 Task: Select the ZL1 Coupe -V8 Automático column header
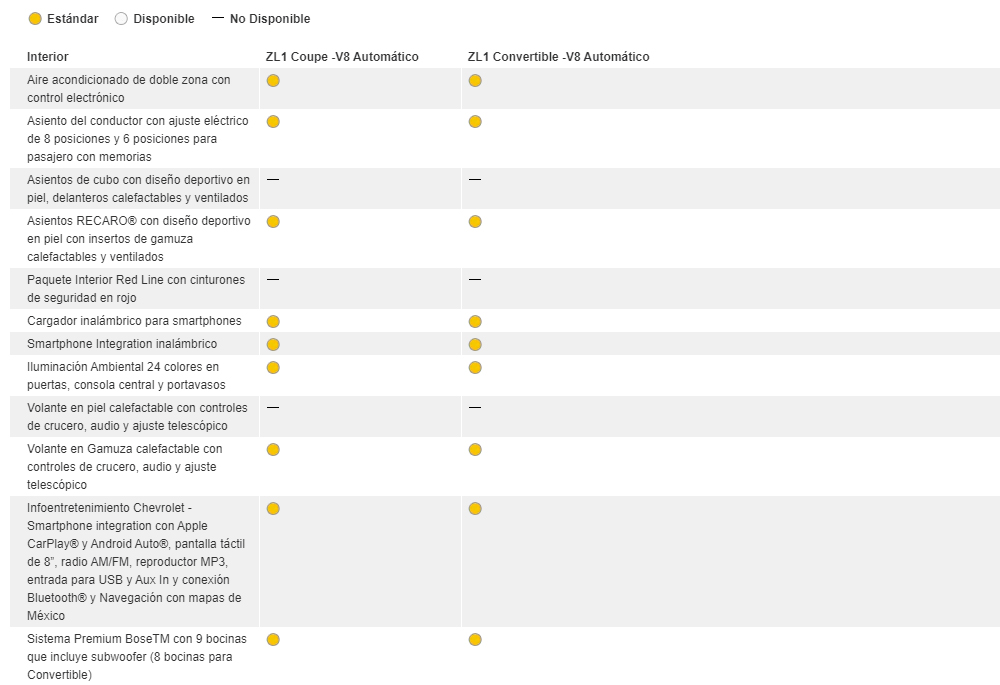(x=342, y=57)
